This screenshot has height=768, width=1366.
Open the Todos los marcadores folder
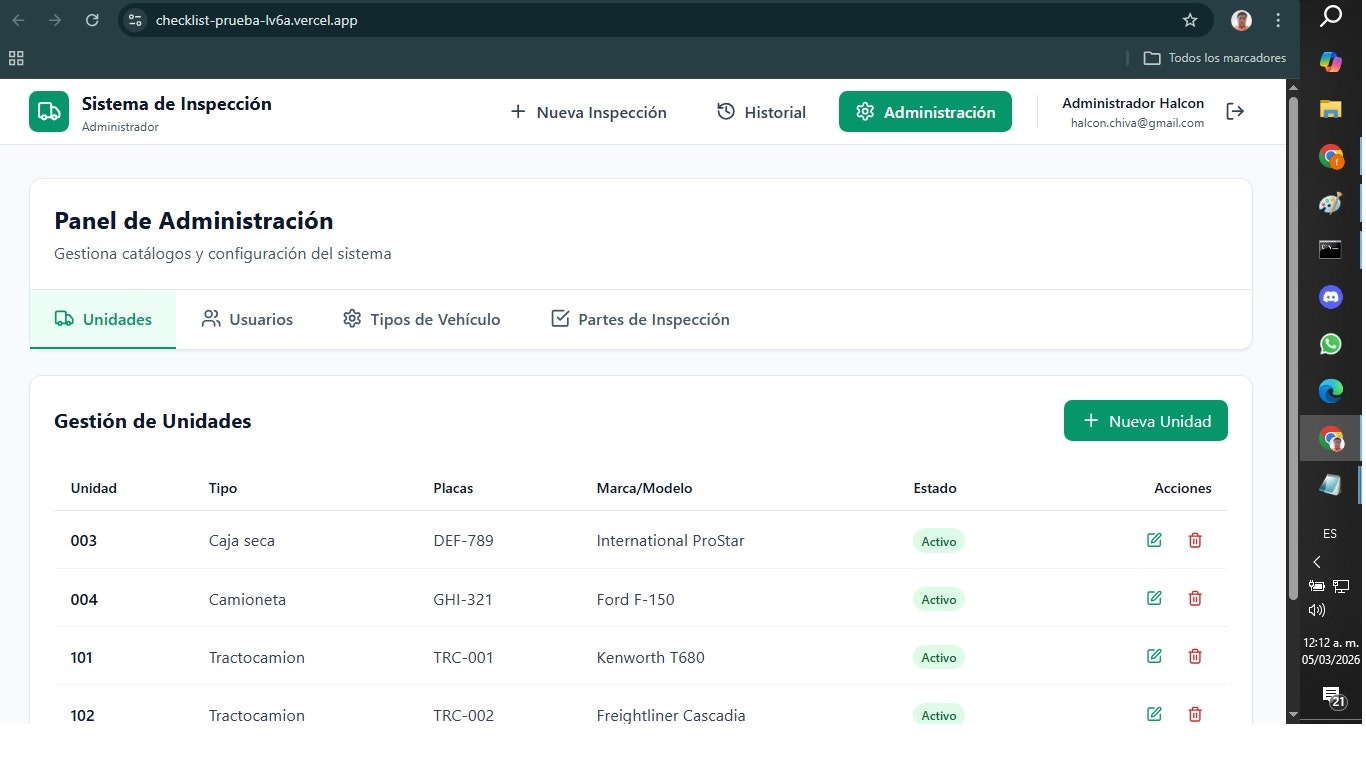coord(1214,58)
